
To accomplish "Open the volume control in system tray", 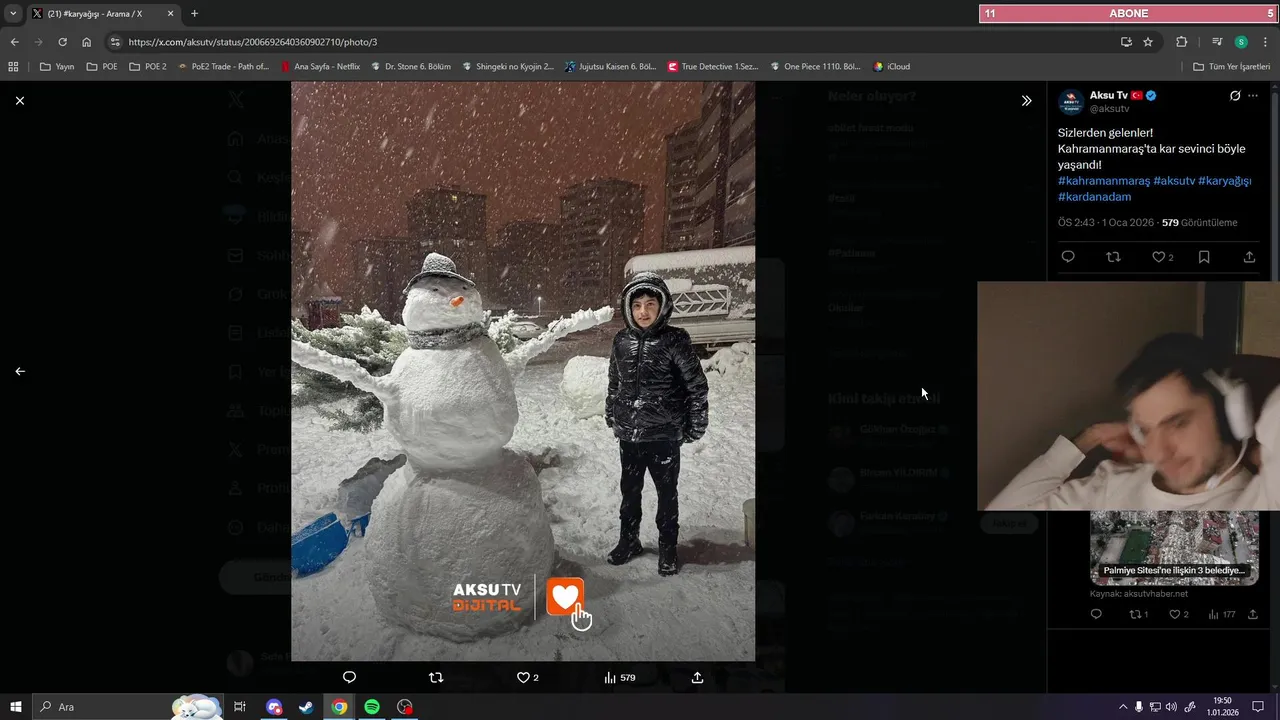I will point(1172,707).
